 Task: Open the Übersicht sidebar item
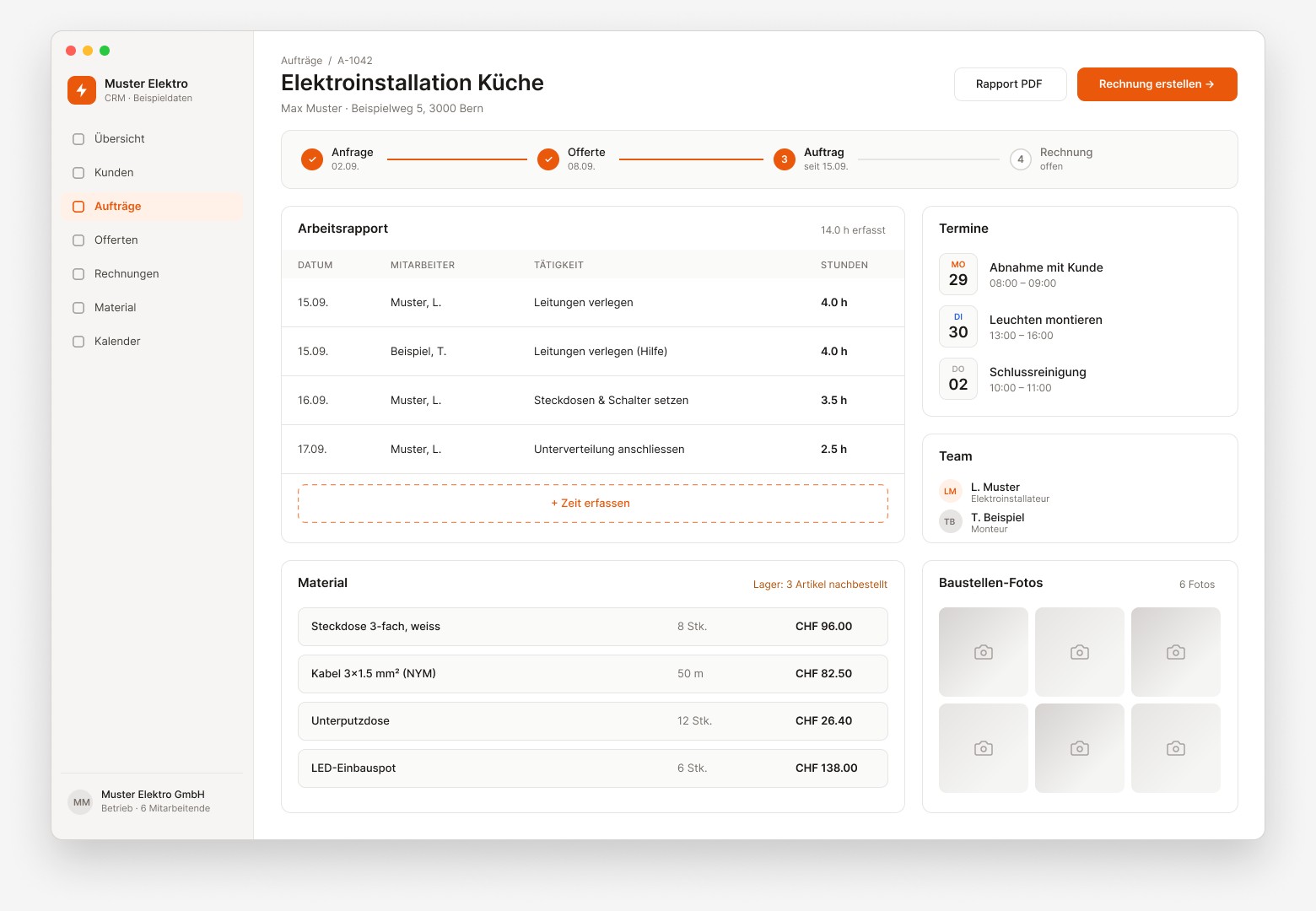(152, 139)
